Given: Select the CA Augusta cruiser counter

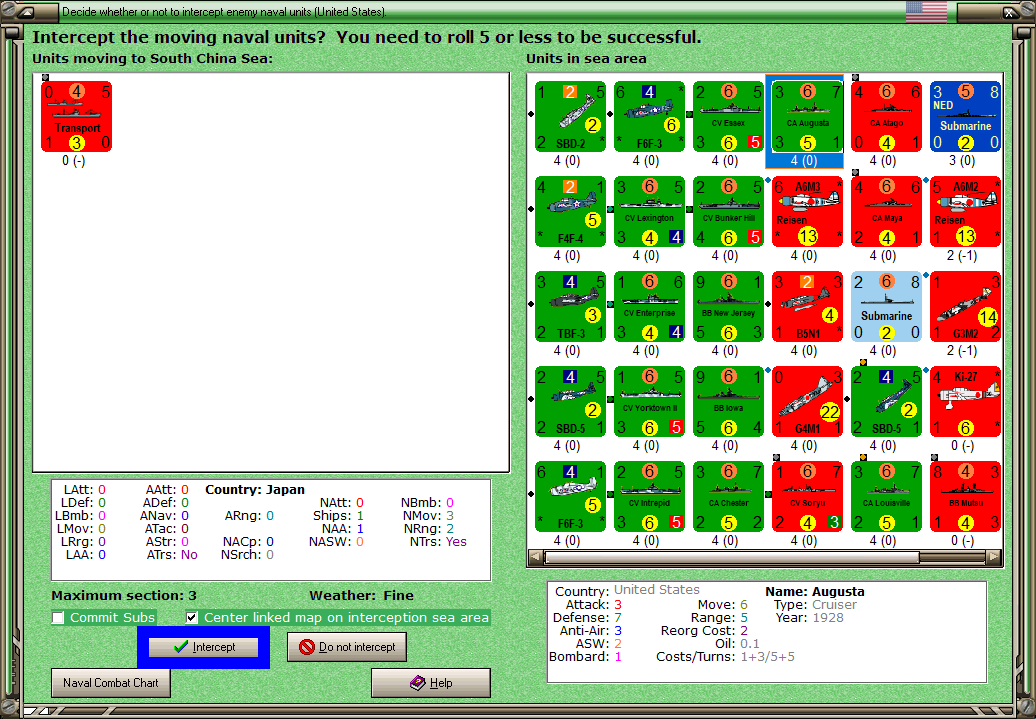Looking at the screenshot, I should [807, 116].
